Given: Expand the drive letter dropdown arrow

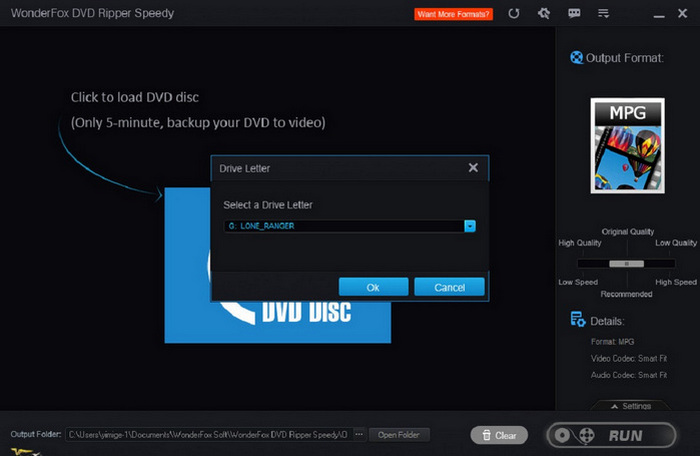Looking at the screenshot, I should click(x=470, y=226).
